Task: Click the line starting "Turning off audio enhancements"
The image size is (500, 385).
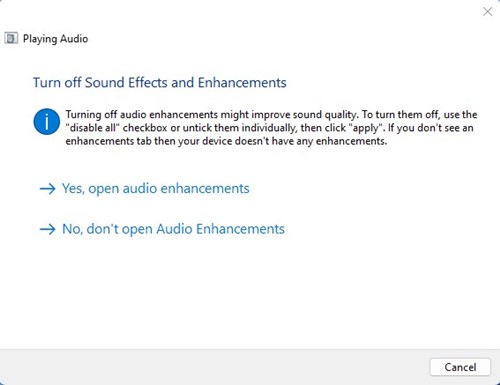Action: [x=271, y=114]
